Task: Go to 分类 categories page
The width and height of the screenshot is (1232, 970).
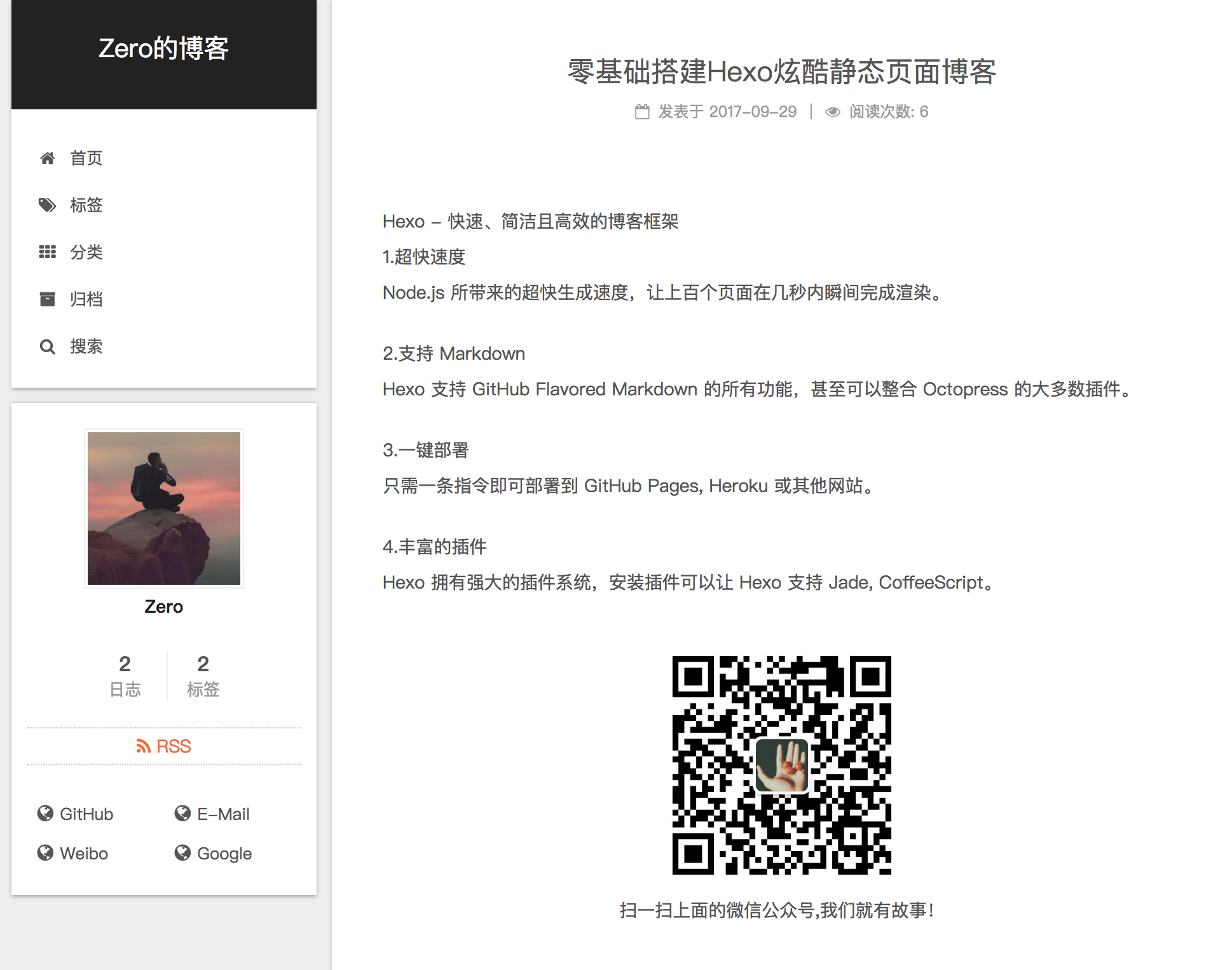Action: tap(86, 252)
